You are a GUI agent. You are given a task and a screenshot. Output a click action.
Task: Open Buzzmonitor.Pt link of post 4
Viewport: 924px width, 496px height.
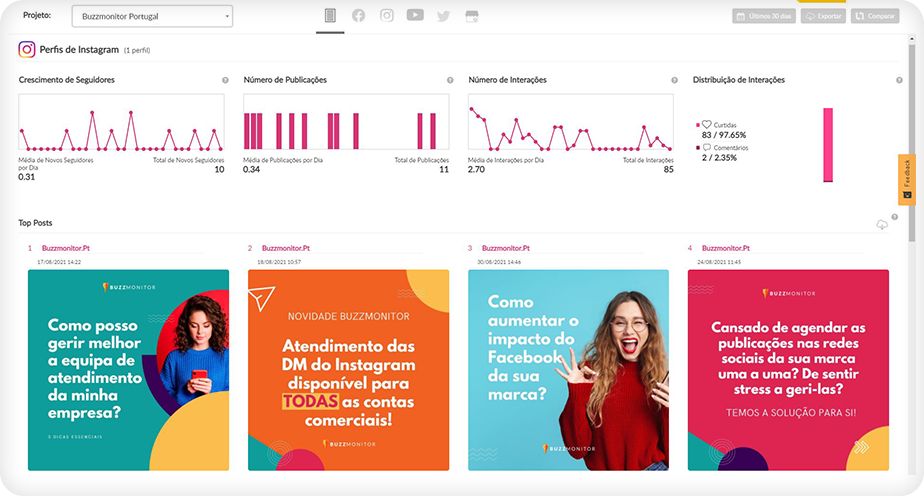coord(725,248)
